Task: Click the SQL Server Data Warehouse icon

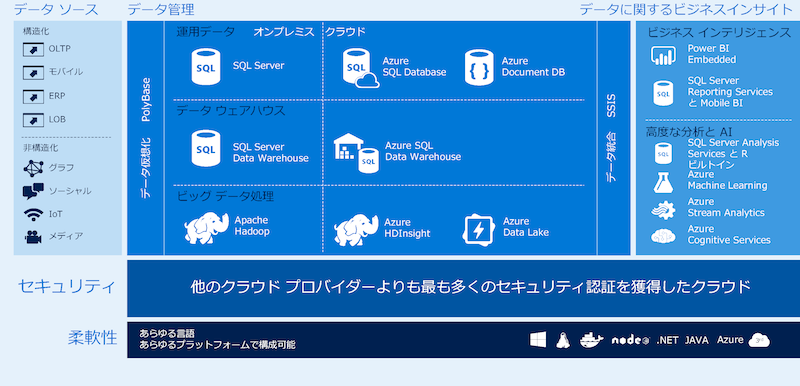Action: click(206, 148)
